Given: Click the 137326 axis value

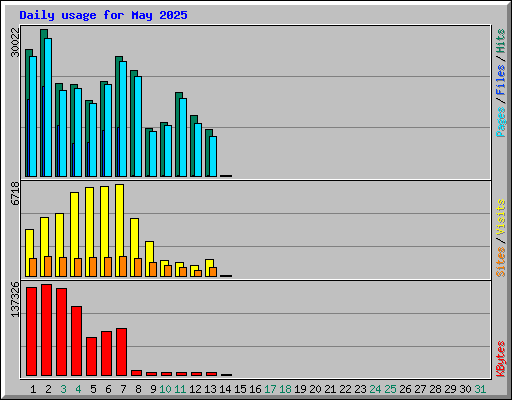Looking at the screenshot, I should [15, 299].
